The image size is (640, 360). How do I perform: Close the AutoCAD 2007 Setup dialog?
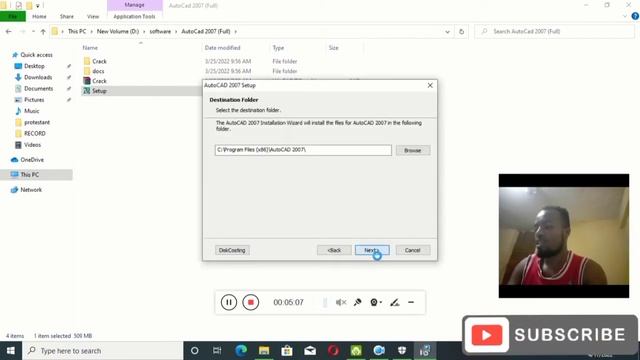pos(430,85)
